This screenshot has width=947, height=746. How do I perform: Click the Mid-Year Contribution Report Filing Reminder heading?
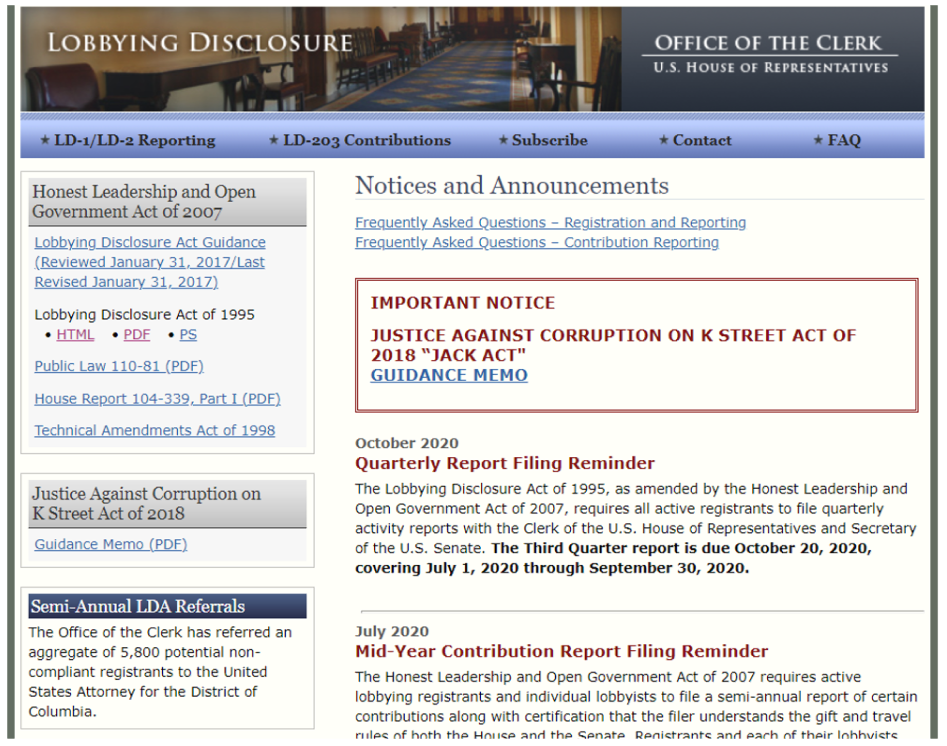(561, 651)
